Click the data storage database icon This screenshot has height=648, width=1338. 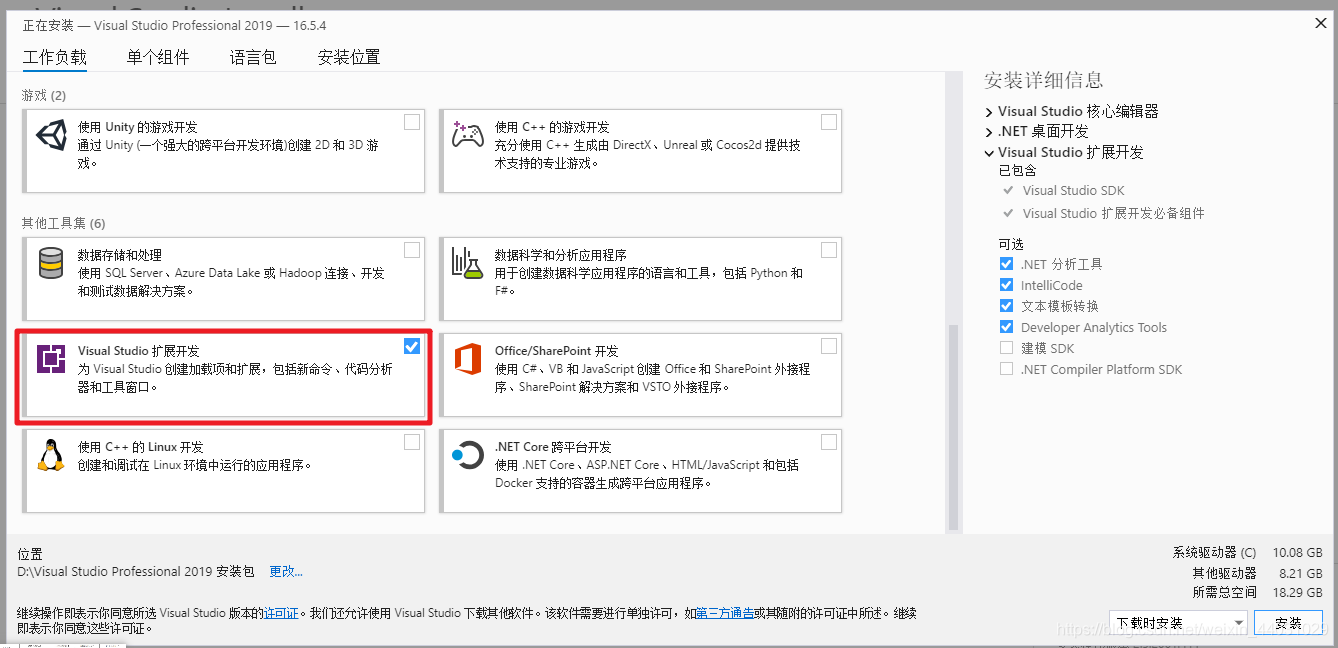(51, 263)
